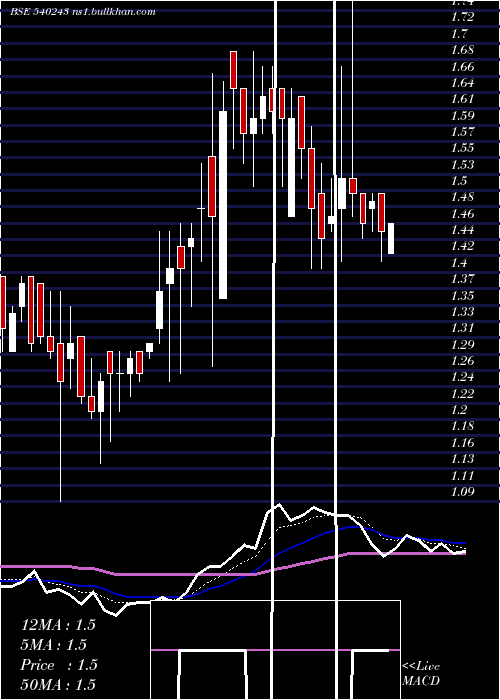Click the 1.33 price axis label

tap(462, 312)
